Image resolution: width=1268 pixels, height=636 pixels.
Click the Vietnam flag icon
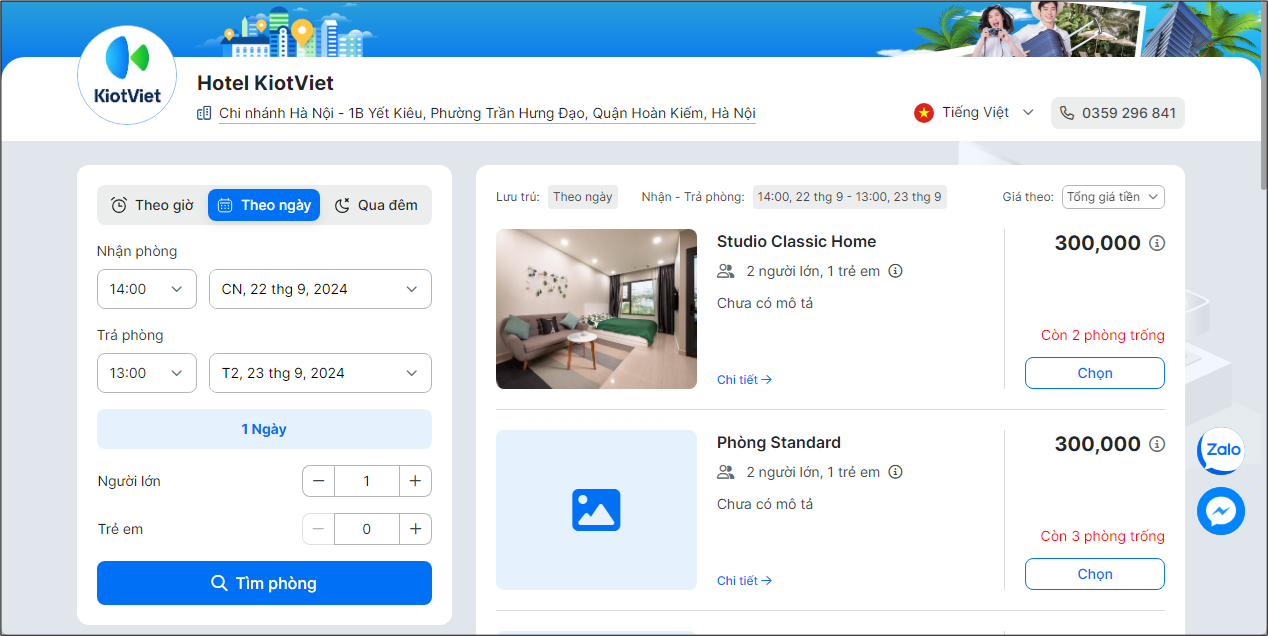pyautogui.click(x=923, y=113)
